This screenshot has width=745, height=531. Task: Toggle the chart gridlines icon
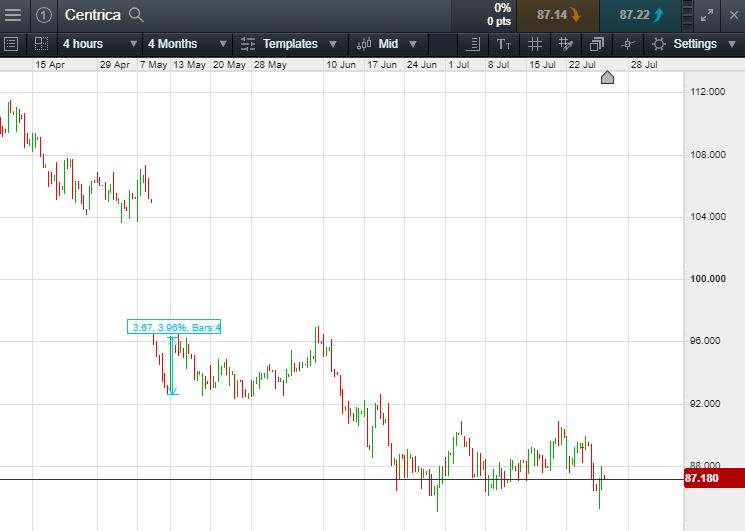(x=535, y=44)
